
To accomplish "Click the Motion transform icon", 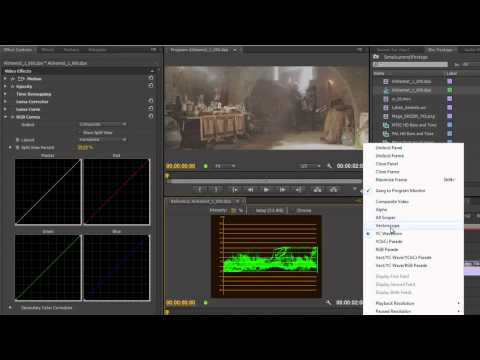I will pos(21,79).
